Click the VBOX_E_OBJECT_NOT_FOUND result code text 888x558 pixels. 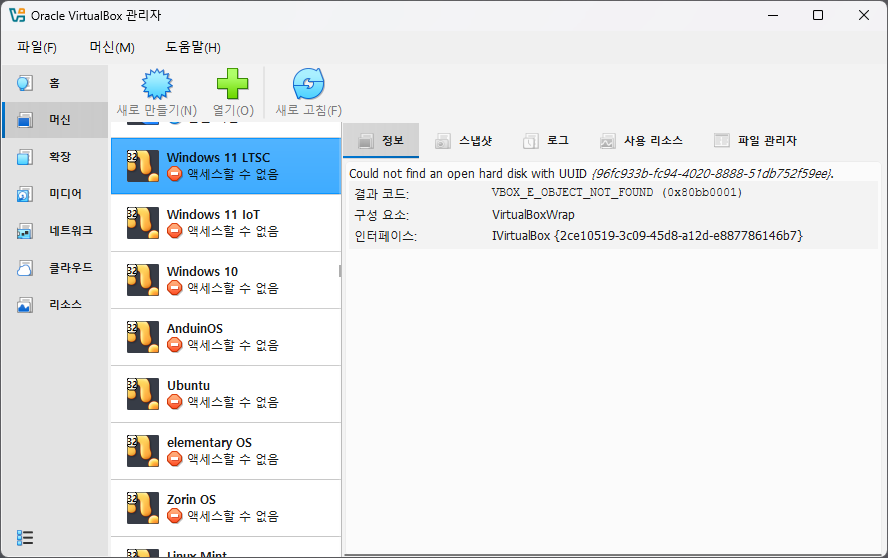[617, 193]
